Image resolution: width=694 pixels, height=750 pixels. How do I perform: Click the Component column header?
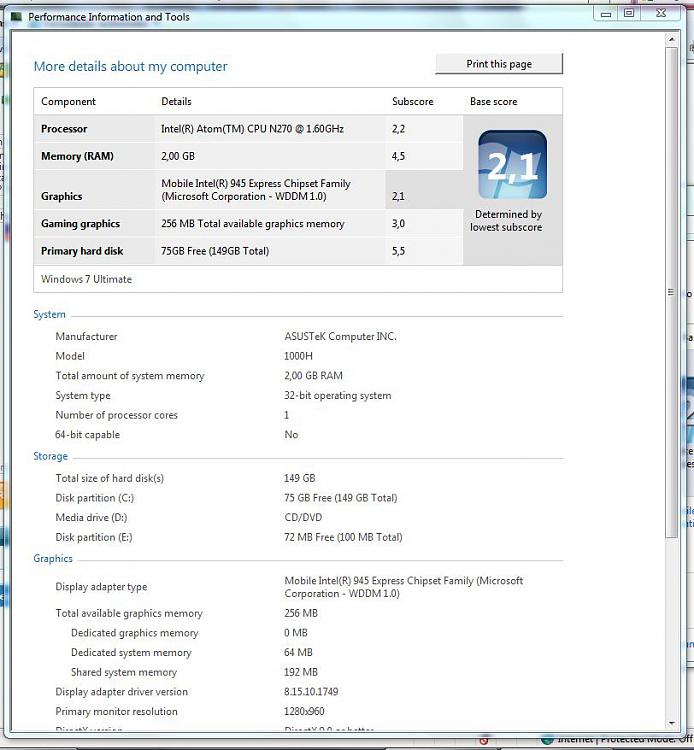click(x=68, y=101)
